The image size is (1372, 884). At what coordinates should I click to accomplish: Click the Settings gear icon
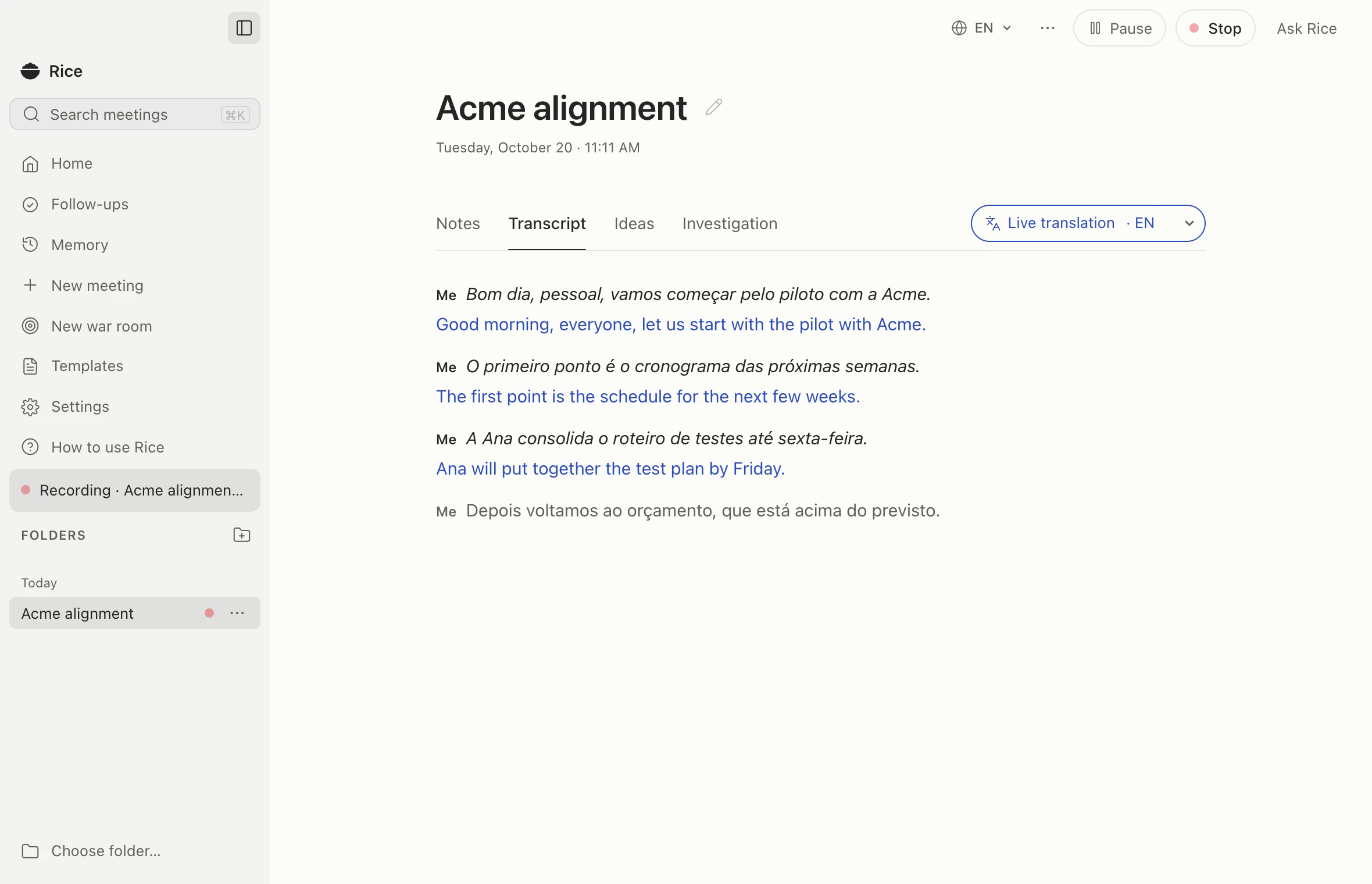pyautogui.click(x=30, y=407)
